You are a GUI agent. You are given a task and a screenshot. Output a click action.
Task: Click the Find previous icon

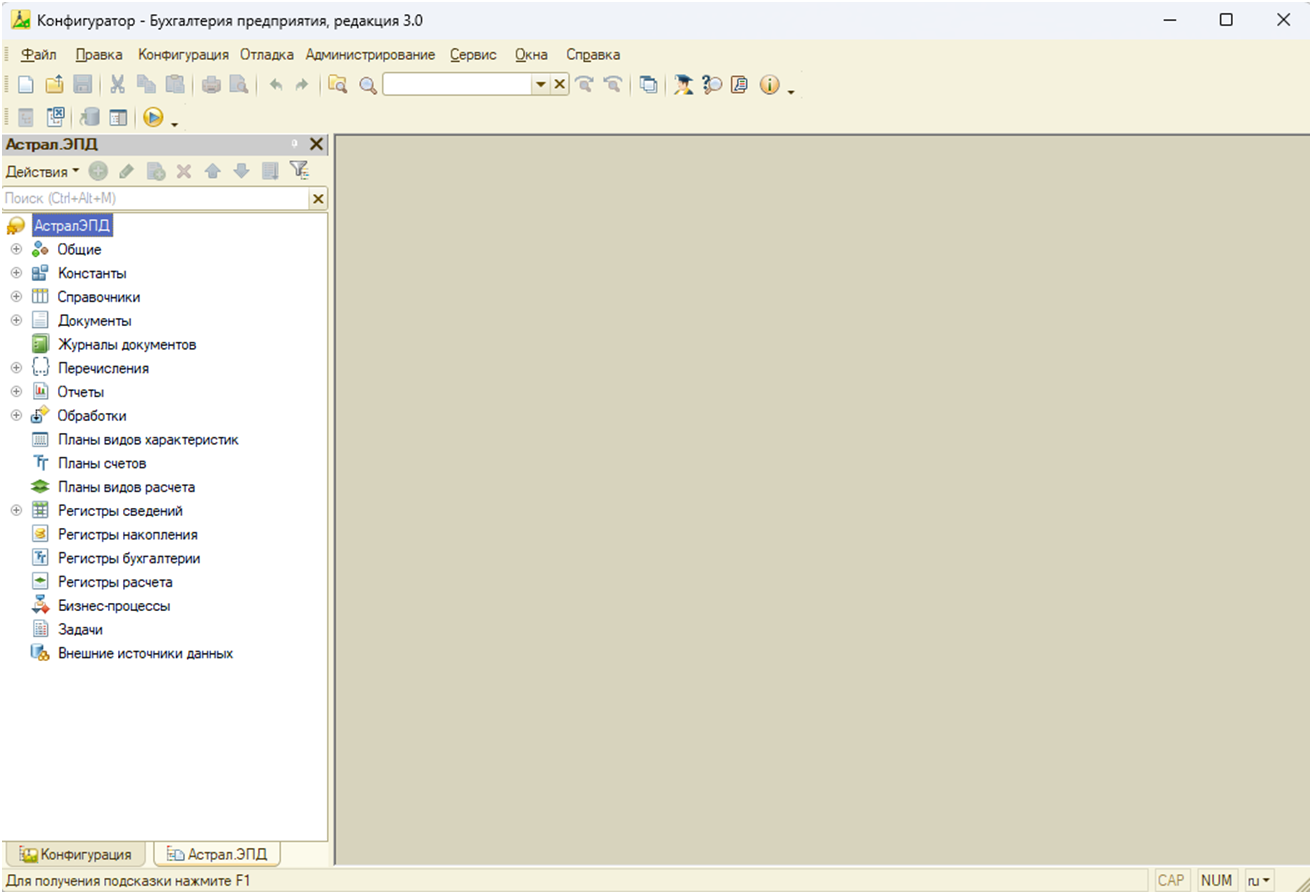click(613, 86)
